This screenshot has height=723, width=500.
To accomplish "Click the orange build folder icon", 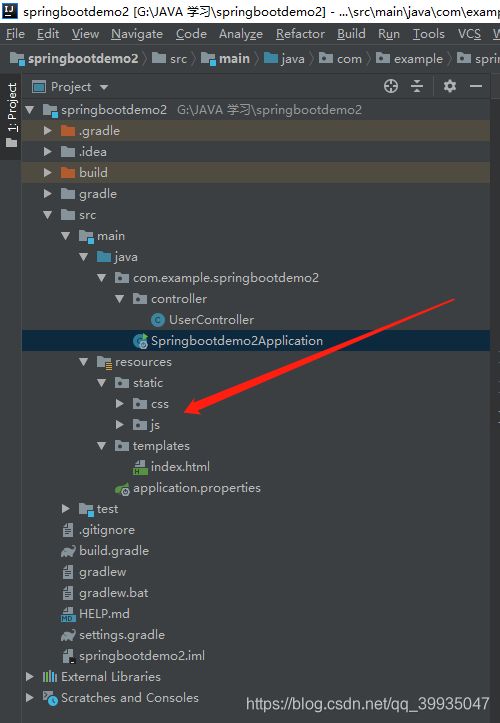I will [x=68, y=173].
